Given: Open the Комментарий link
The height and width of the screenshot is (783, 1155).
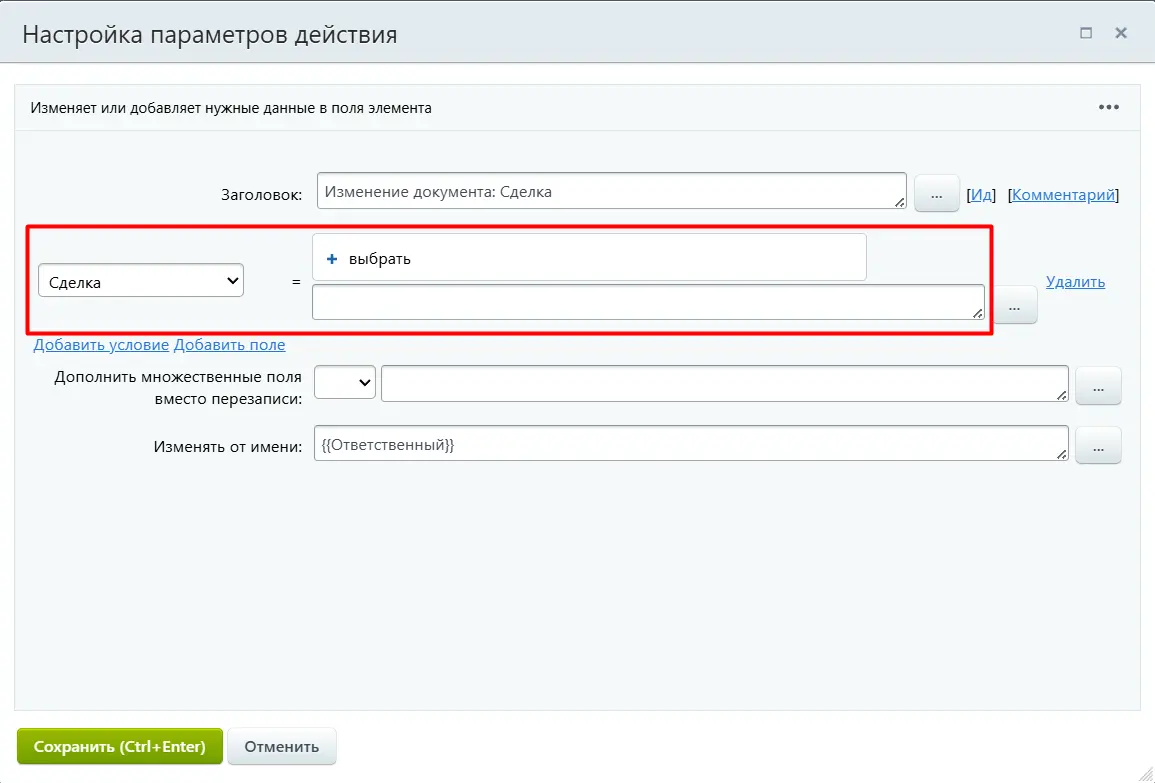Looking at the screenshot, I should (x=1063, y=194).
